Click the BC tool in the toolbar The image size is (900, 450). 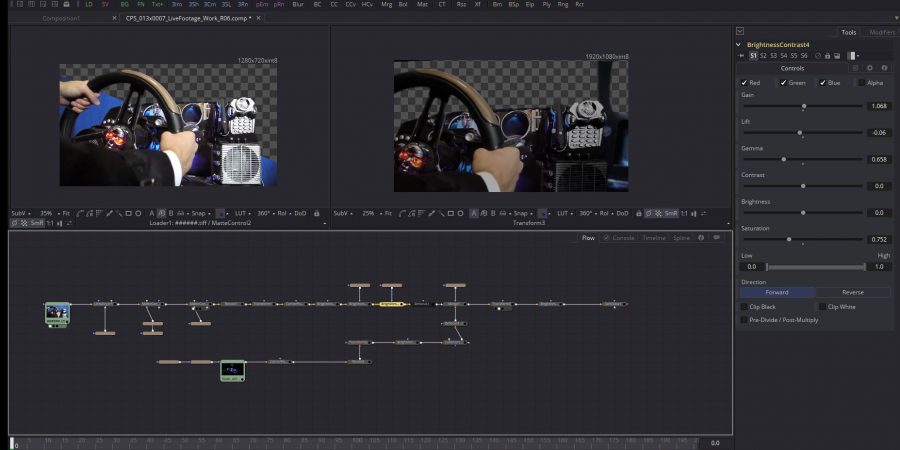point(318,5)
